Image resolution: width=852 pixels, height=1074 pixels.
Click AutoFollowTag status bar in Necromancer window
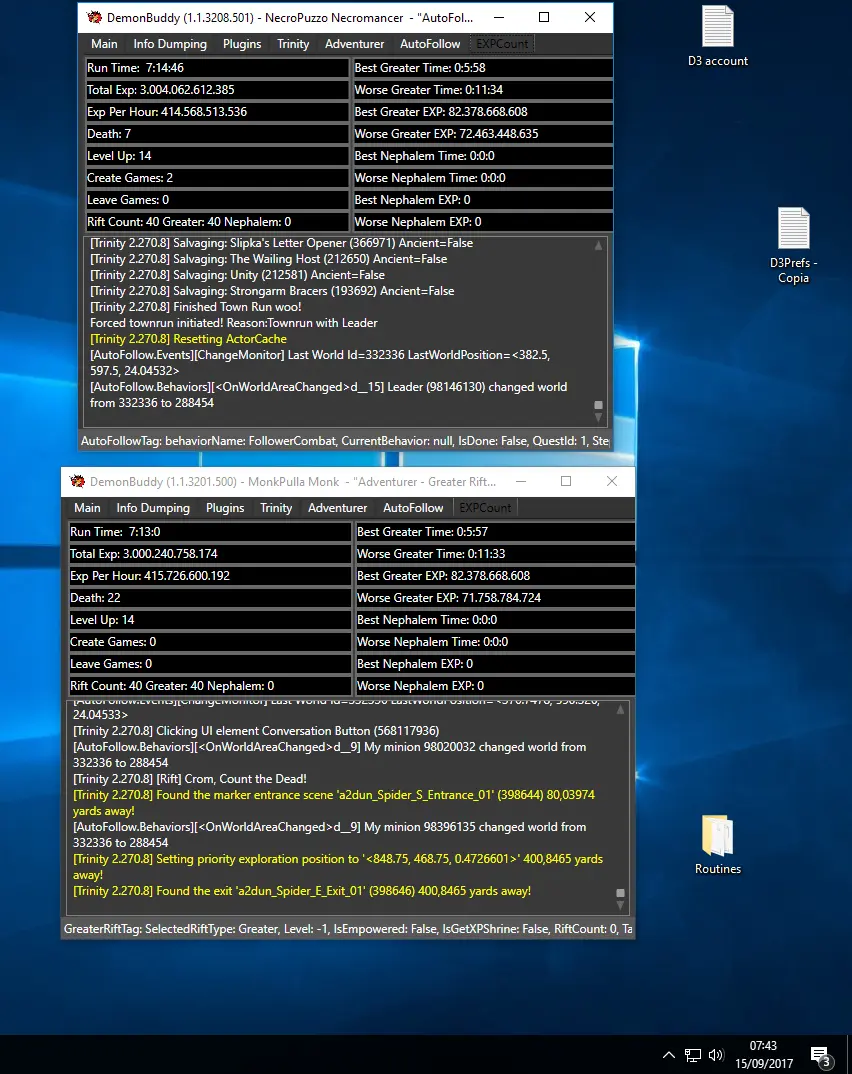pos(345,441)
